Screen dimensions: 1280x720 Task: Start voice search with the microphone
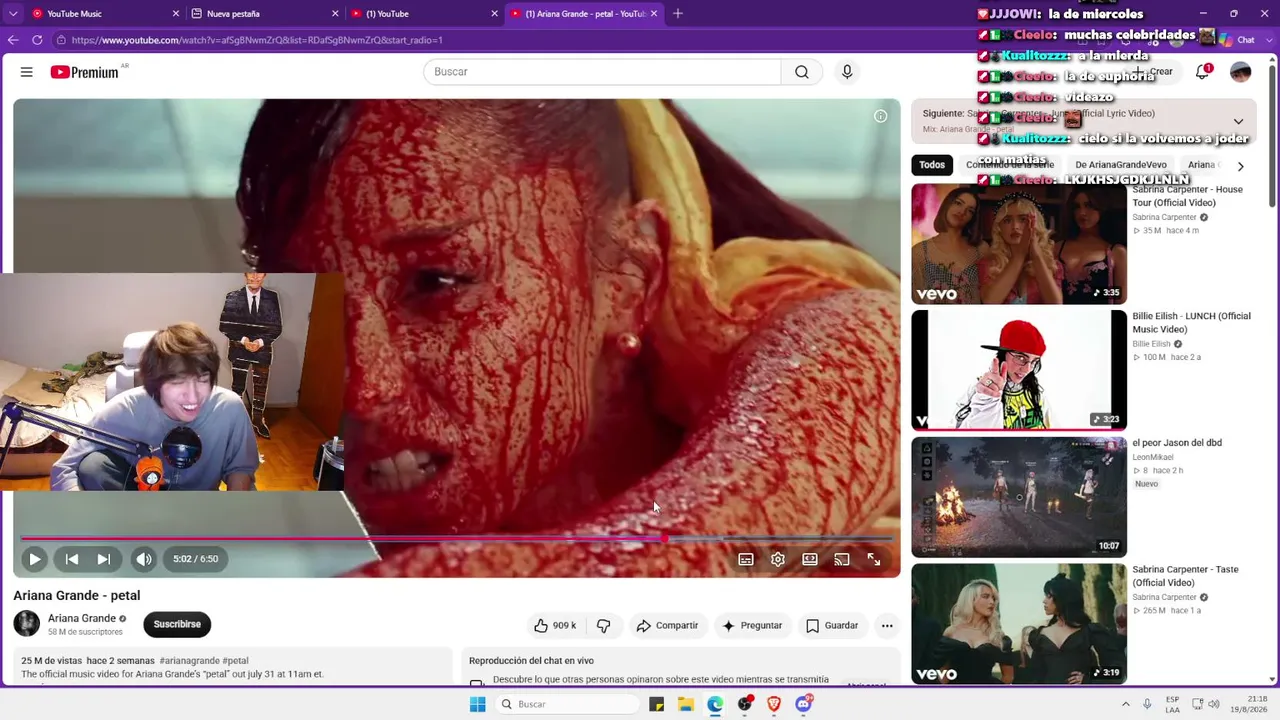click(847, 72)
